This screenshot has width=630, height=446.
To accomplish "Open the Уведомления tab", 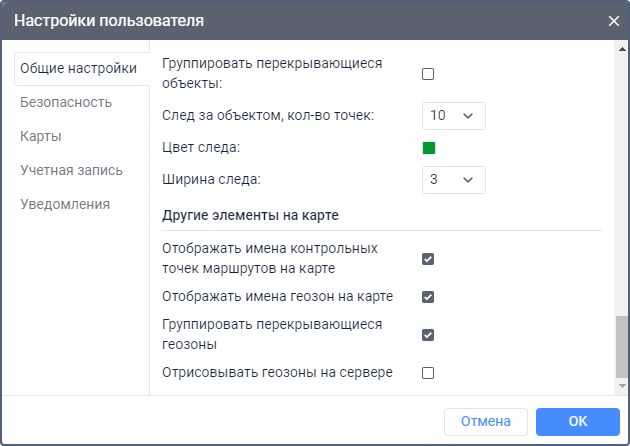I will click(65, 204).
